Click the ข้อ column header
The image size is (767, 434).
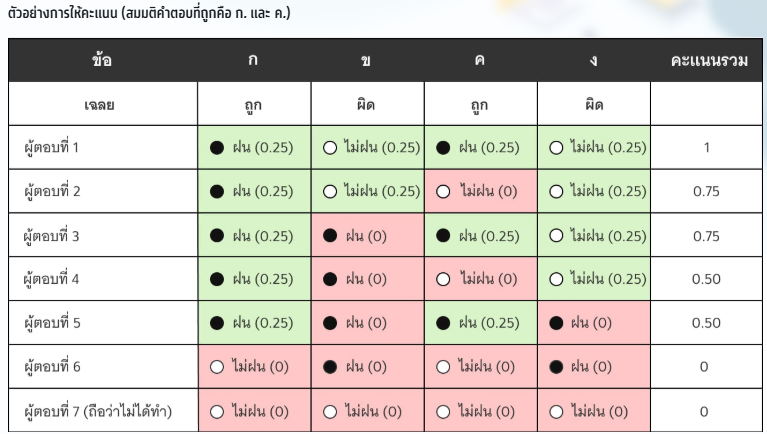tap(101, 60)
